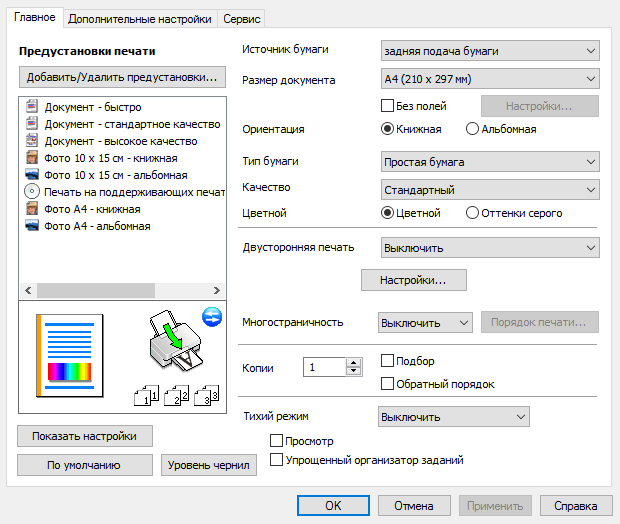Click the 'Фото 10 x 15 см - книжная' icon

[32, 157]
